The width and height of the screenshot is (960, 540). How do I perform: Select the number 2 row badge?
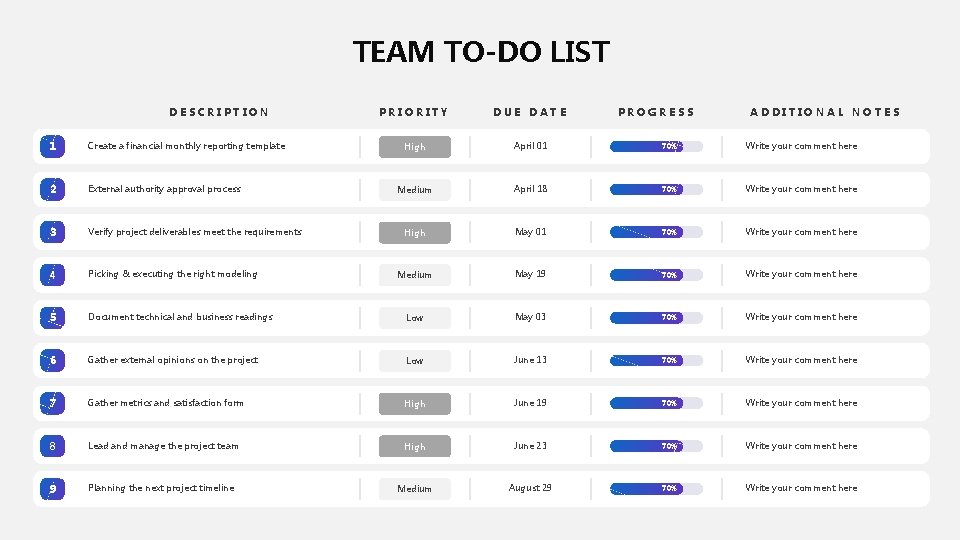tap(53, 189)
